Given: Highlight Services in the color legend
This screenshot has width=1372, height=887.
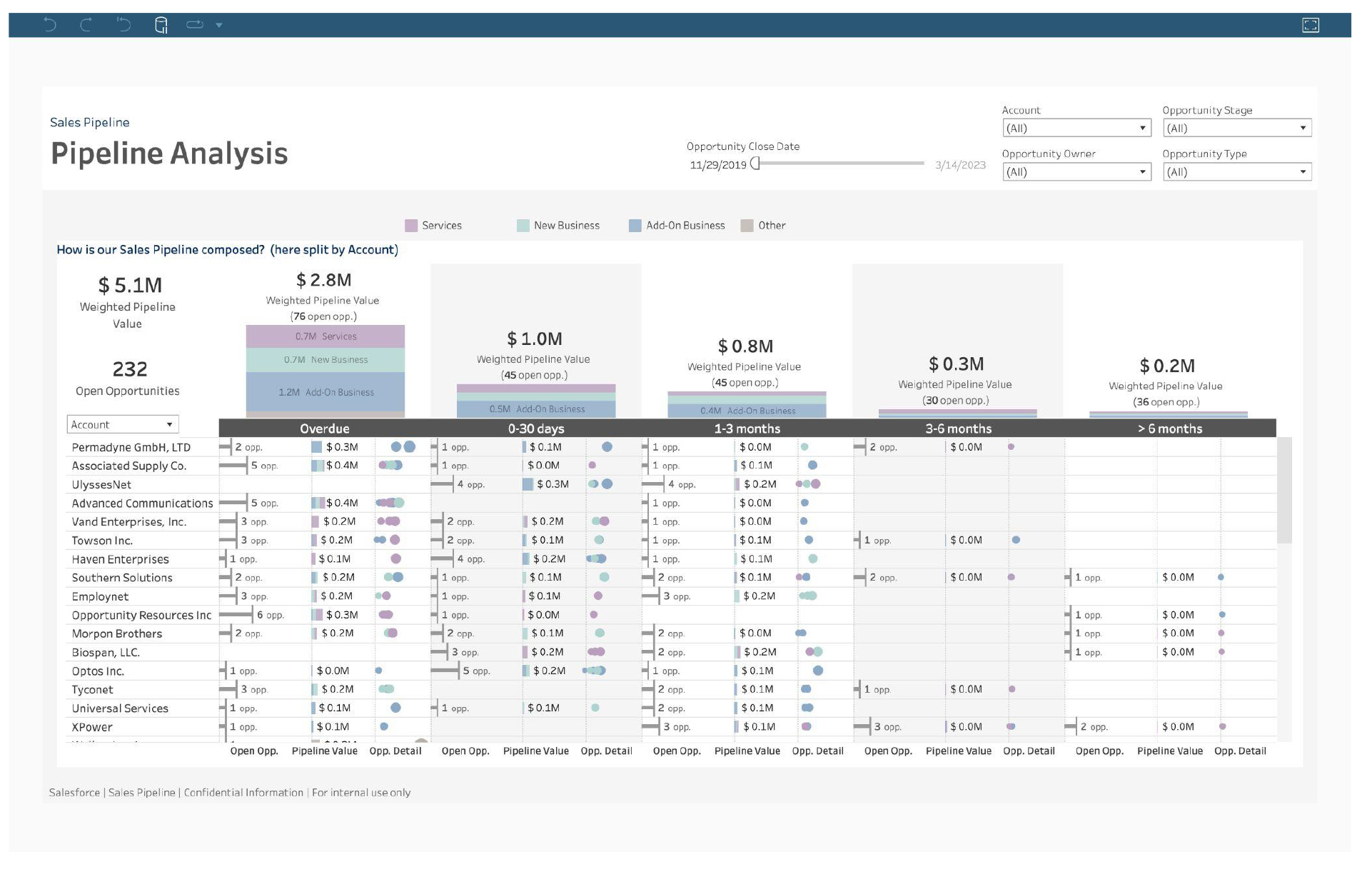Looking at the screenshot, I should pos(411,226).
